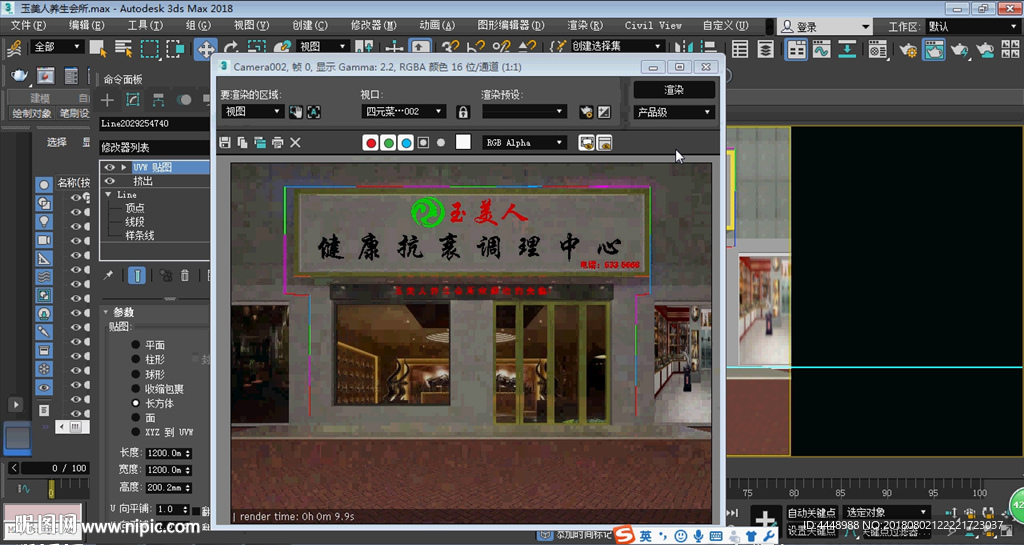
Task: Click the remove modifier trash icon
Action: click(x=186, y=275)
